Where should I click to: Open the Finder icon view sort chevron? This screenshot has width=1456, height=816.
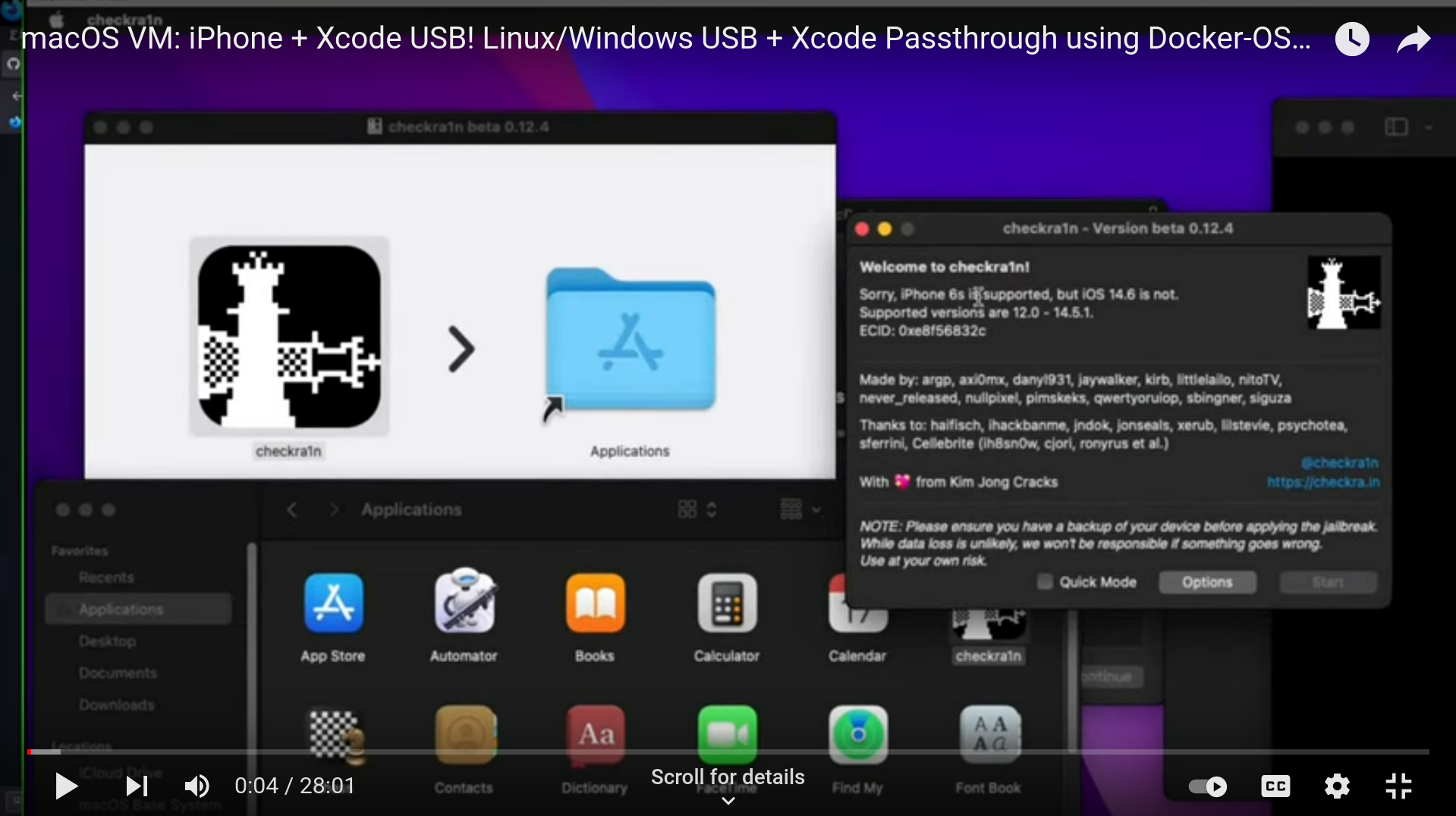point(712,510)
